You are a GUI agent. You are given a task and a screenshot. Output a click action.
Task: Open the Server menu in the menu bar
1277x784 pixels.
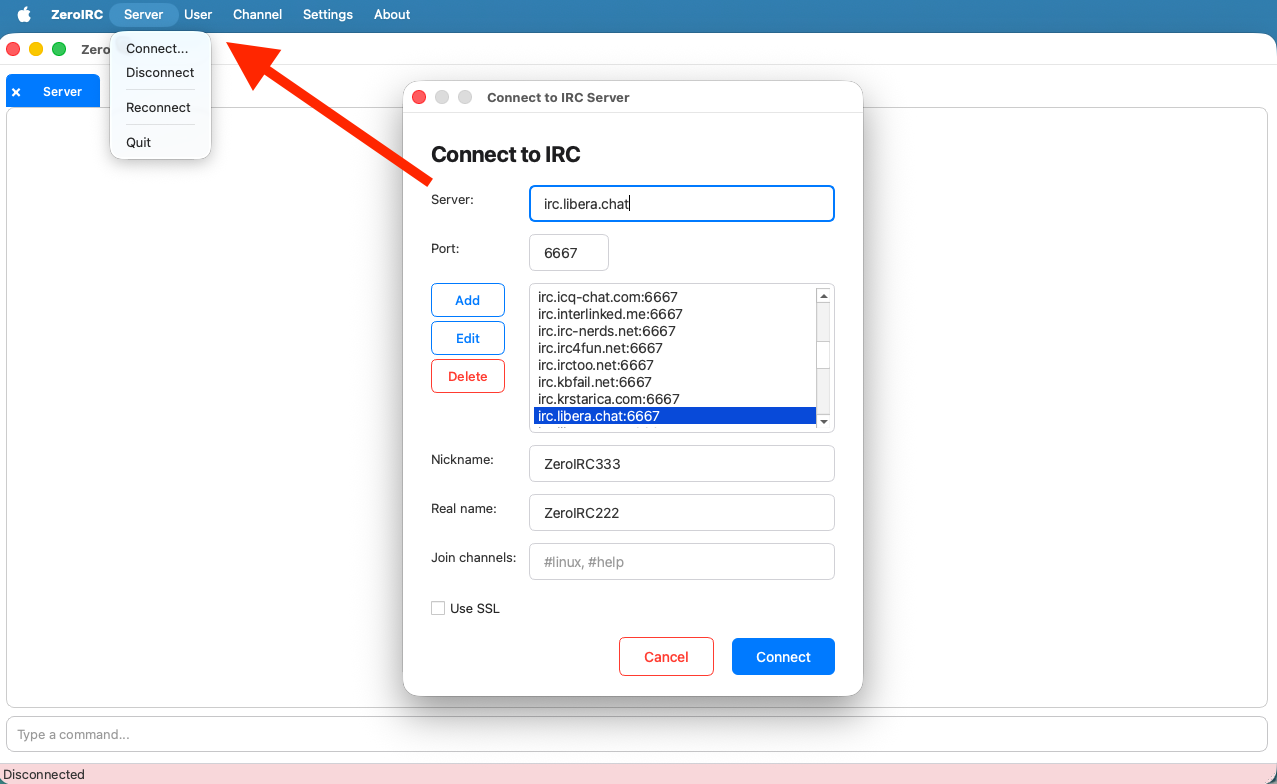coord(144,14)
